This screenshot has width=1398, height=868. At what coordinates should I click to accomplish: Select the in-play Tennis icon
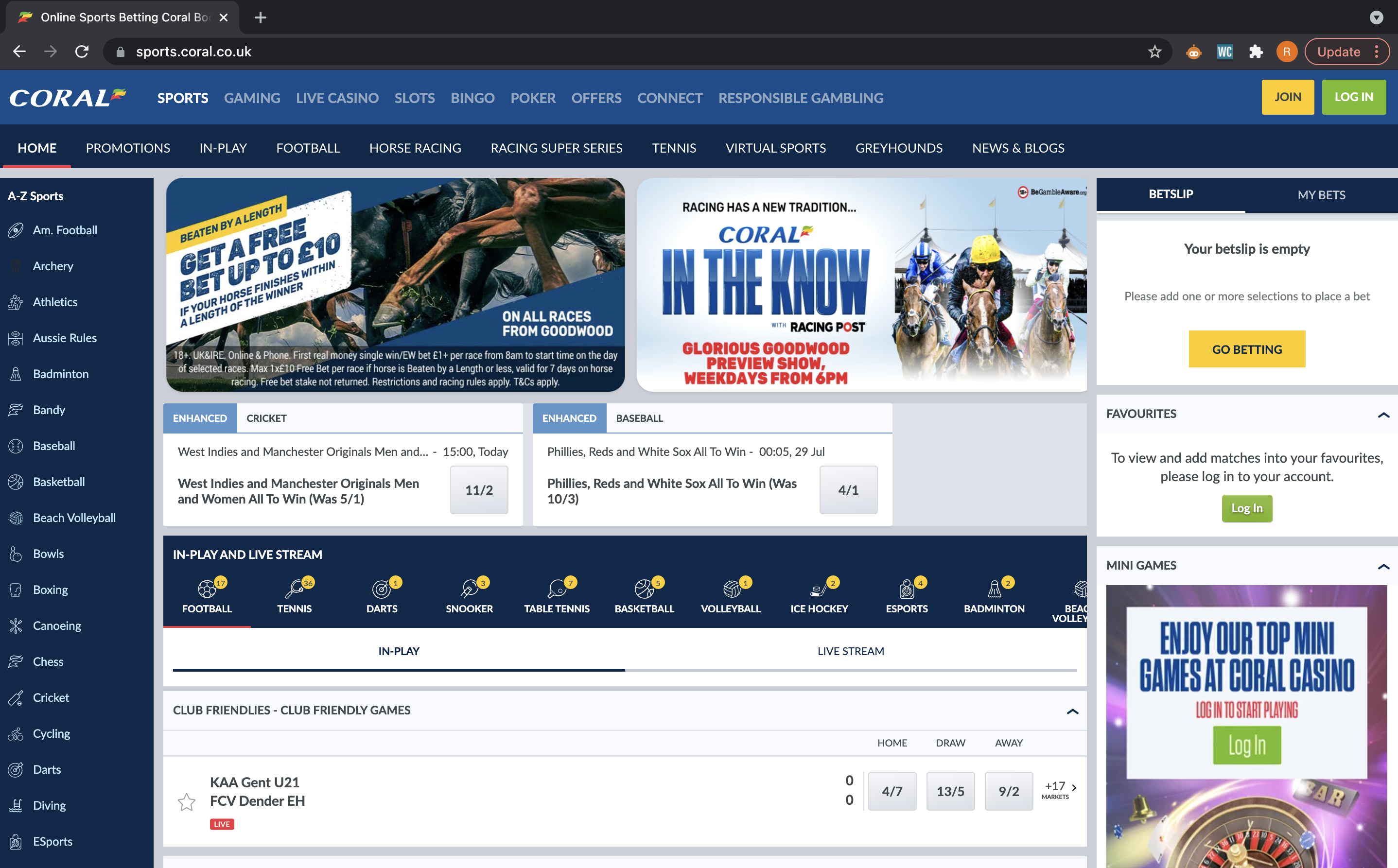pos(294,589)
